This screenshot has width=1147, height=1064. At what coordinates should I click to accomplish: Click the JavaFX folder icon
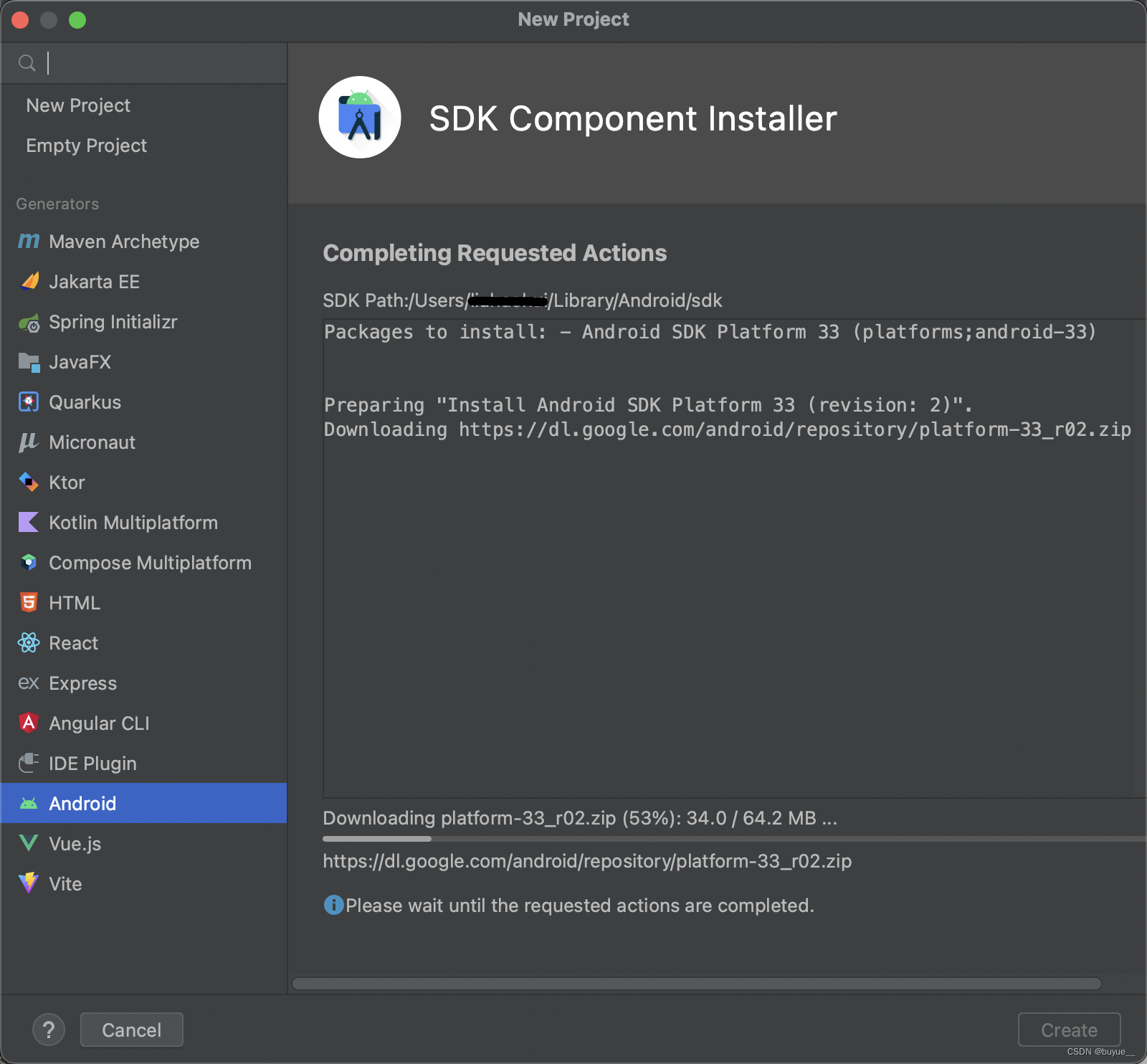click(x=29, y=362)
